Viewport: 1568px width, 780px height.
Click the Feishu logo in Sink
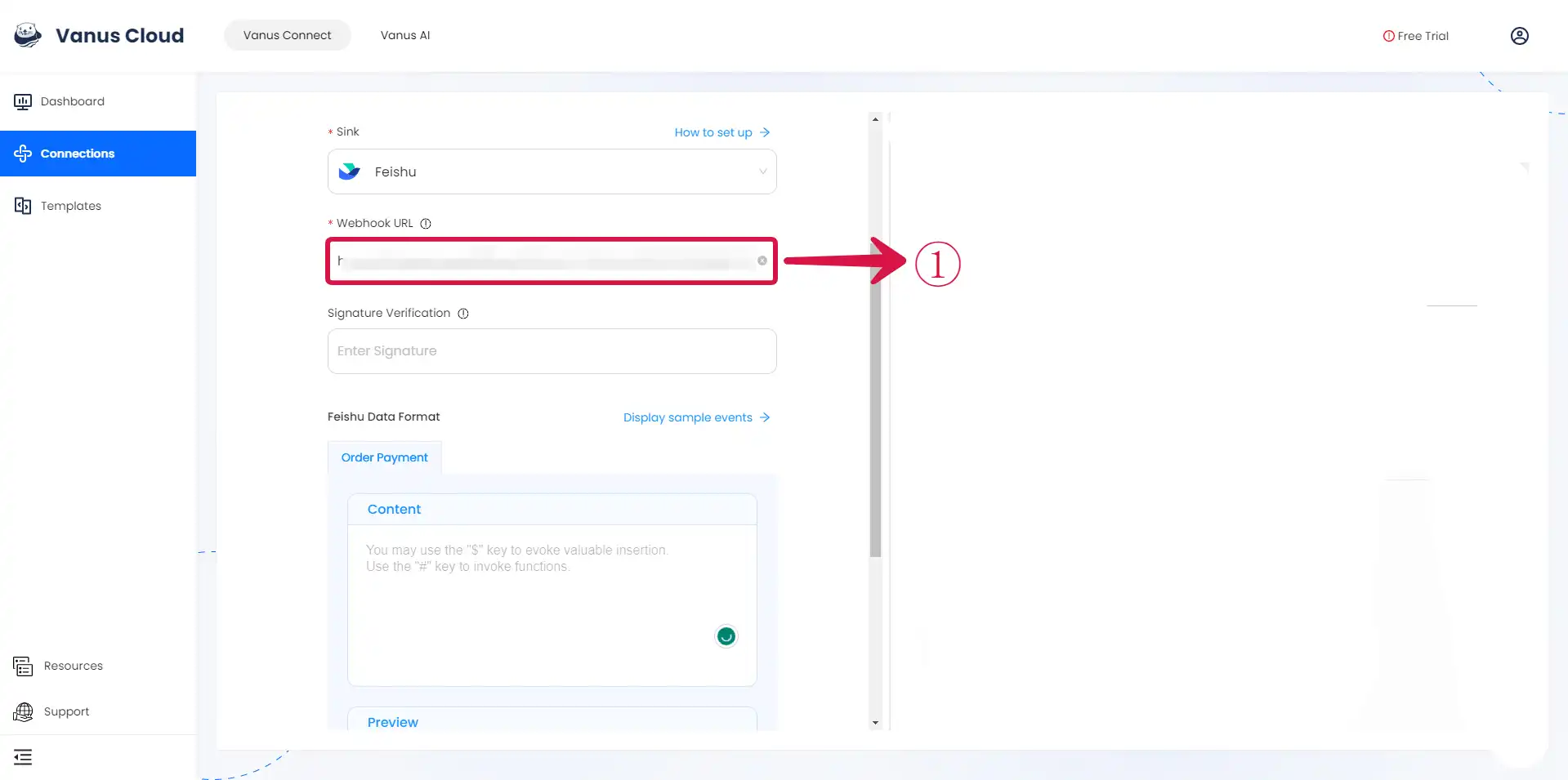[350, 172]
